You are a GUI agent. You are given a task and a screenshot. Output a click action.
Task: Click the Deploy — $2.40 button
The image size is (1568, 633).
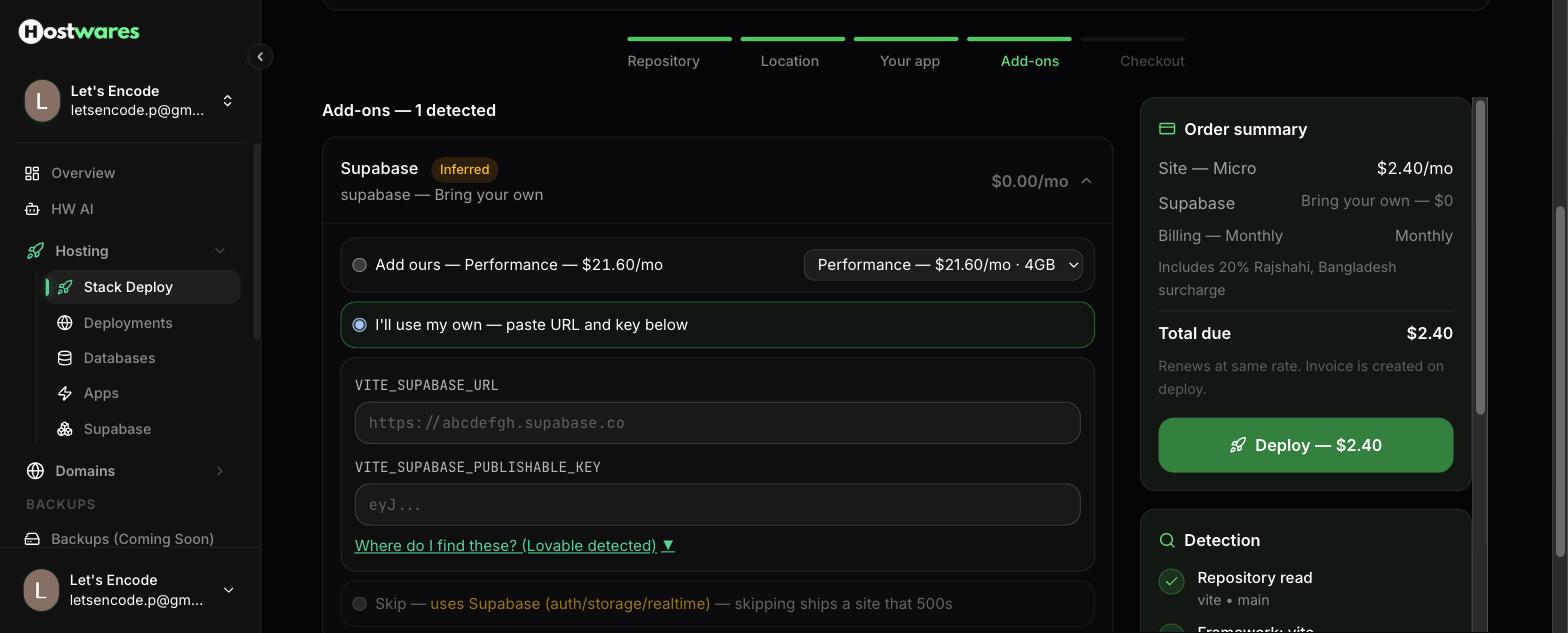coord(1305,445)
